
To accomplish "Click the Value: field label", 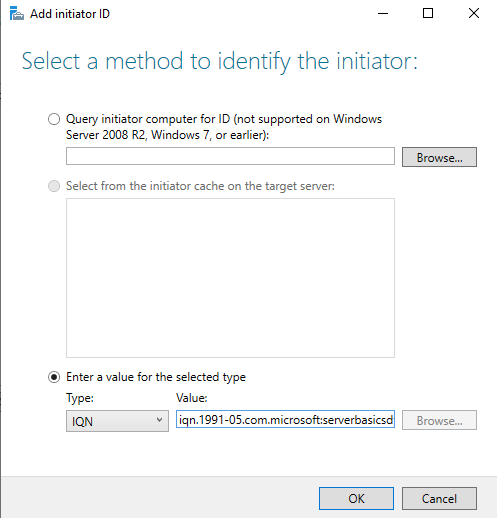I will click(192, 398).
